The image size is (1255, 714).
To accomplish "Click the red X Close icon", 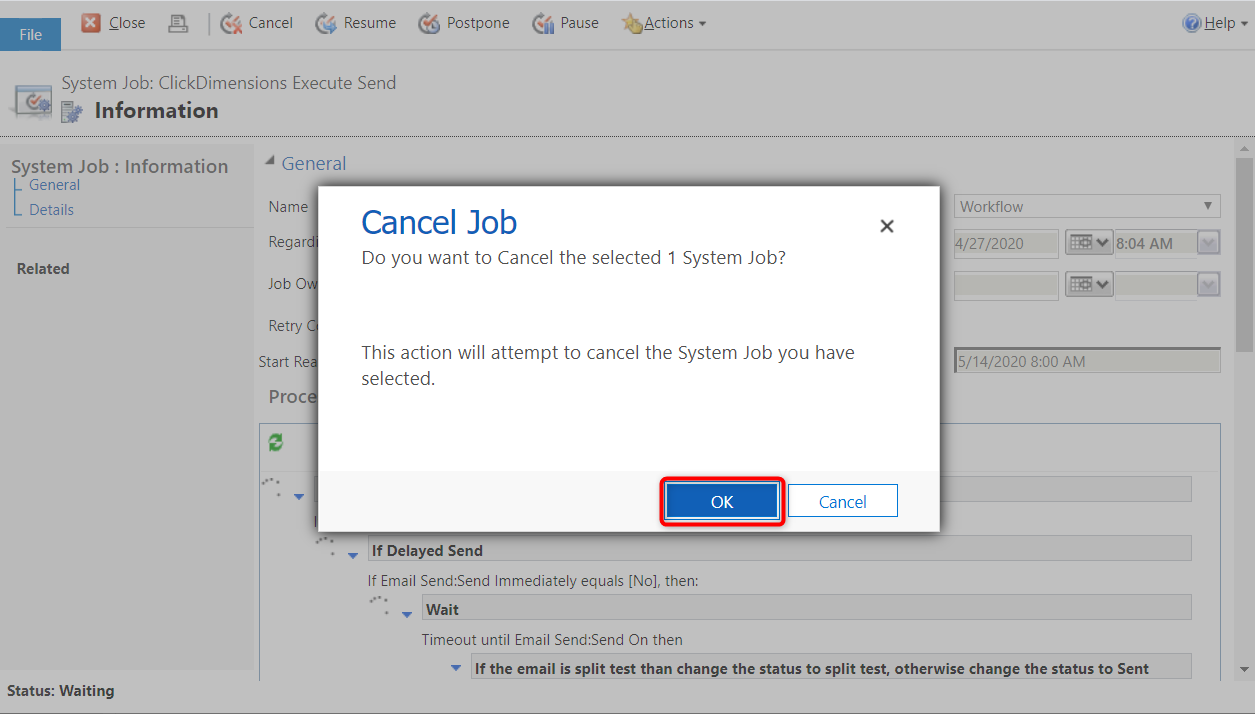I will 89,22.
